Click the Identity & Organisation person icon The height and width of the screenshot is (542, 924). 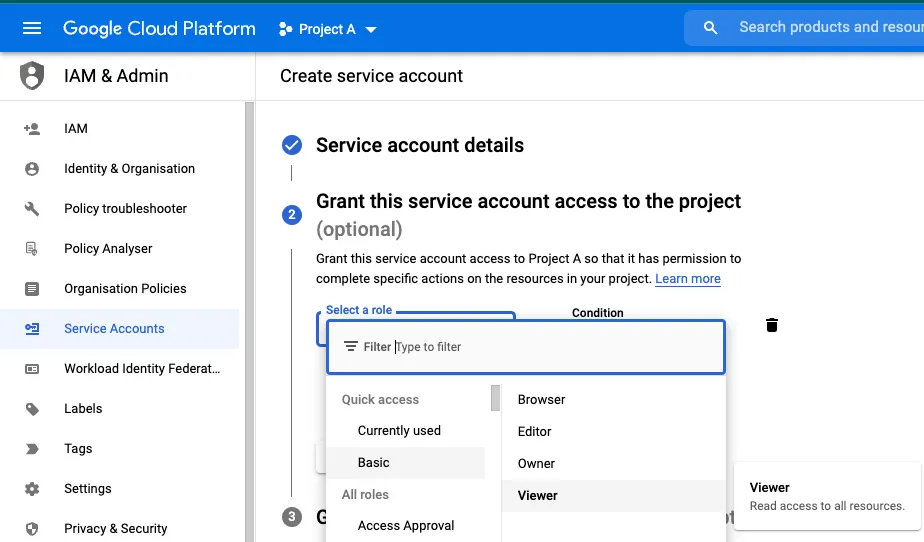click(x=32, y=169)
